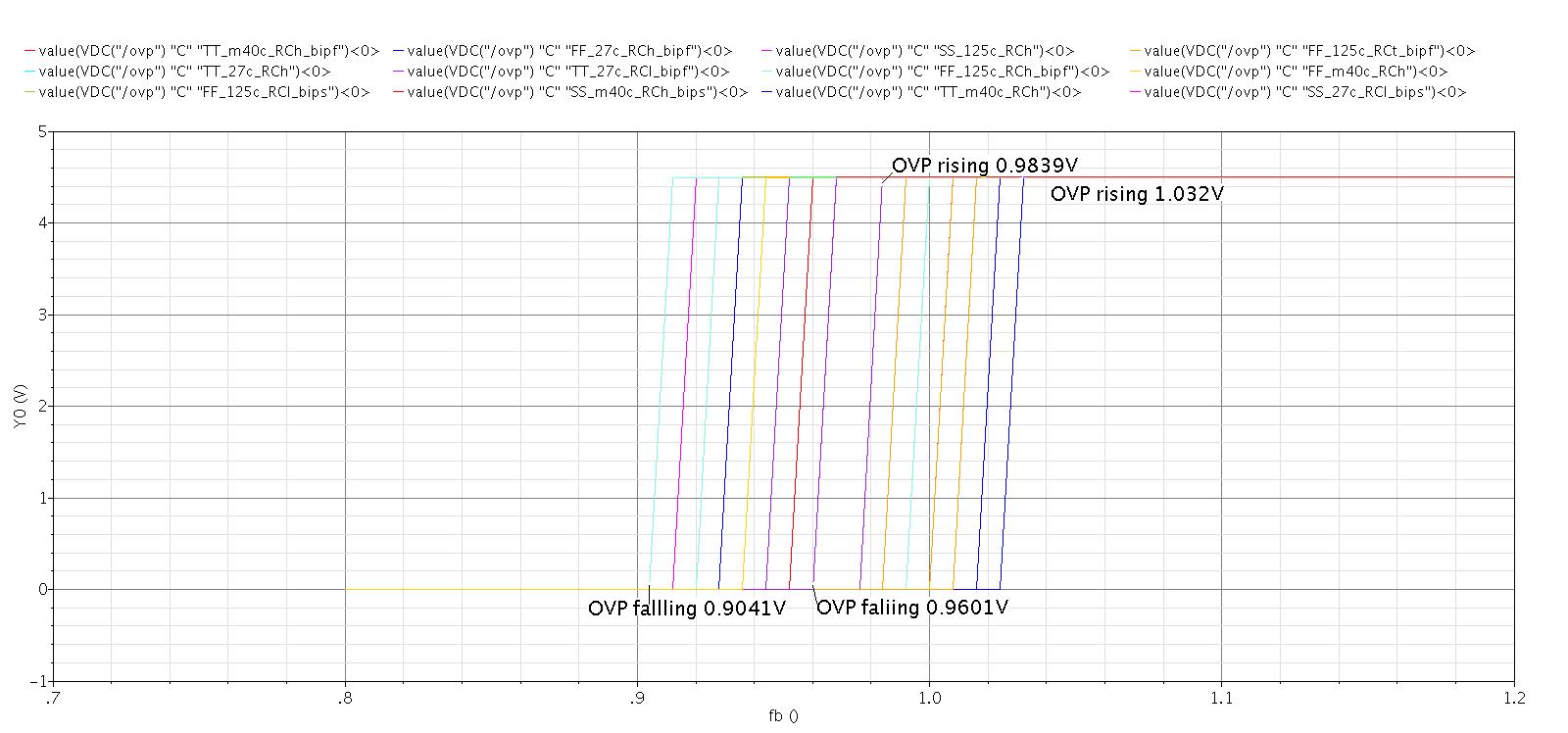Select the SS_m40c_RCh_bips legend entry
The width and height of the screenshot is (1568, 733).
tap(570, 92)
